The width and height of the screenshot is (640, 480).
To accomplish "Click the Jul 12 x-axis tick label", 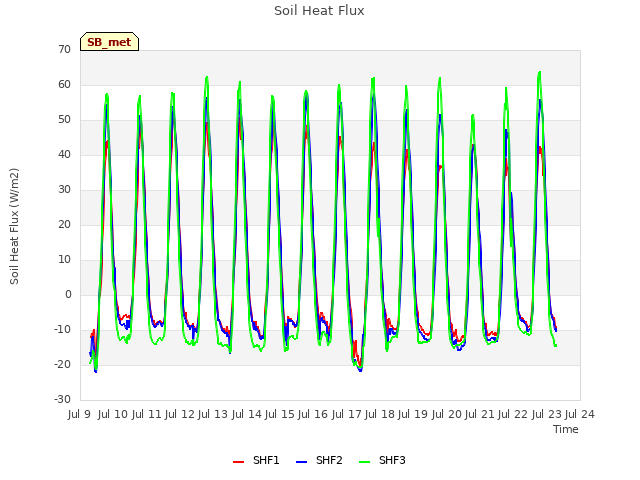I will (x=179, y=414).
